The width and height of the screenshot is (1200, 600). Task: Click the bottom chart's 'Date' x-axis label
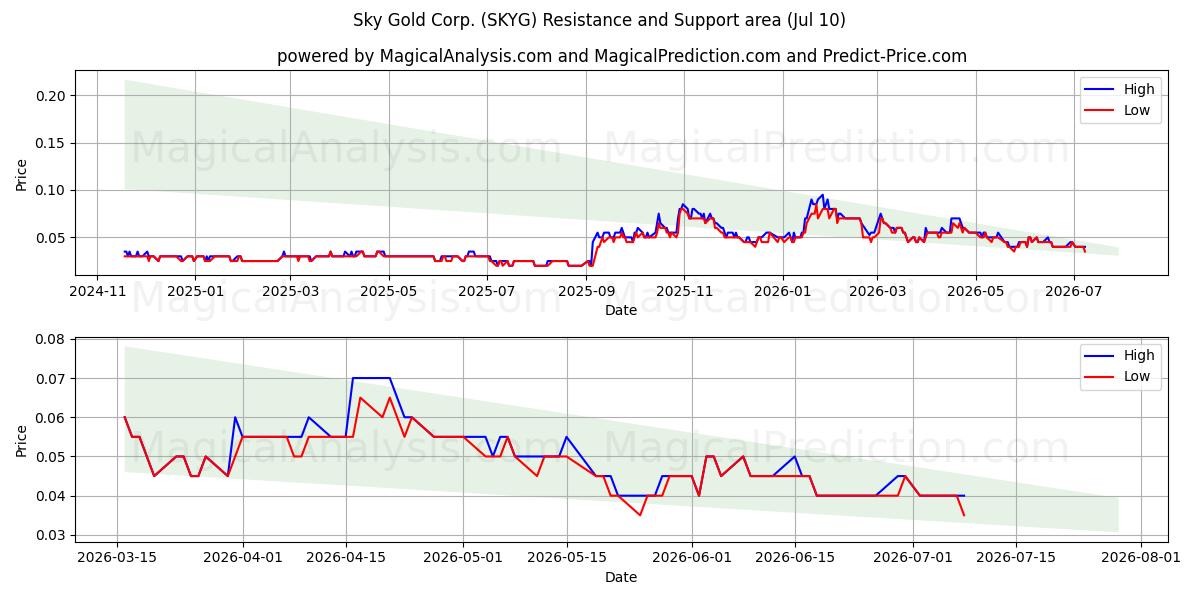[x=621, y=577]
